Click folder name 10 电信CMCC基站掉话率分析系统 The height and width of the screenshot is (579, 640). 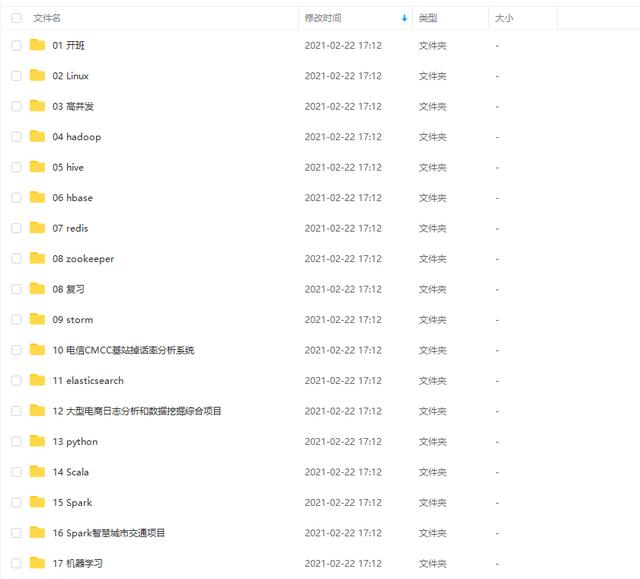click(x=123, y=350)
